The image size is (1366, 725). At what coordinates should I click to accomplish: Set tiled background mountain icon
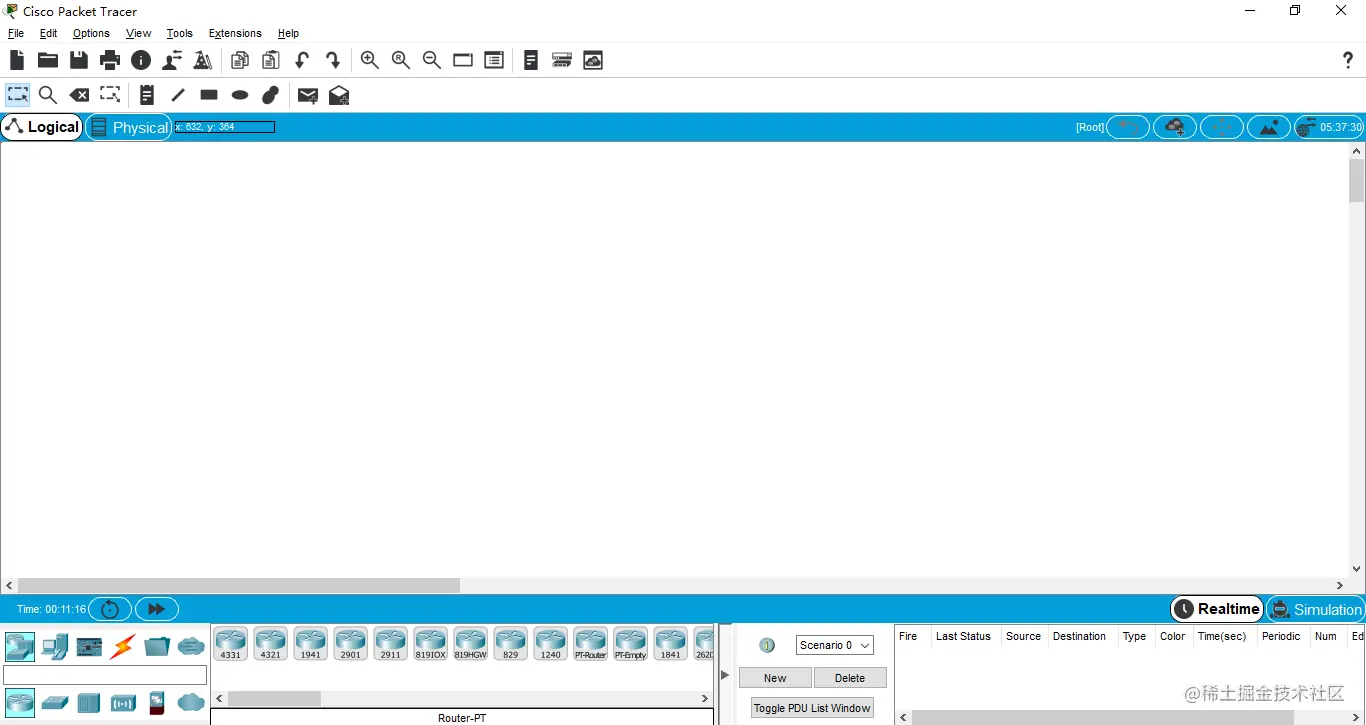1269,127
